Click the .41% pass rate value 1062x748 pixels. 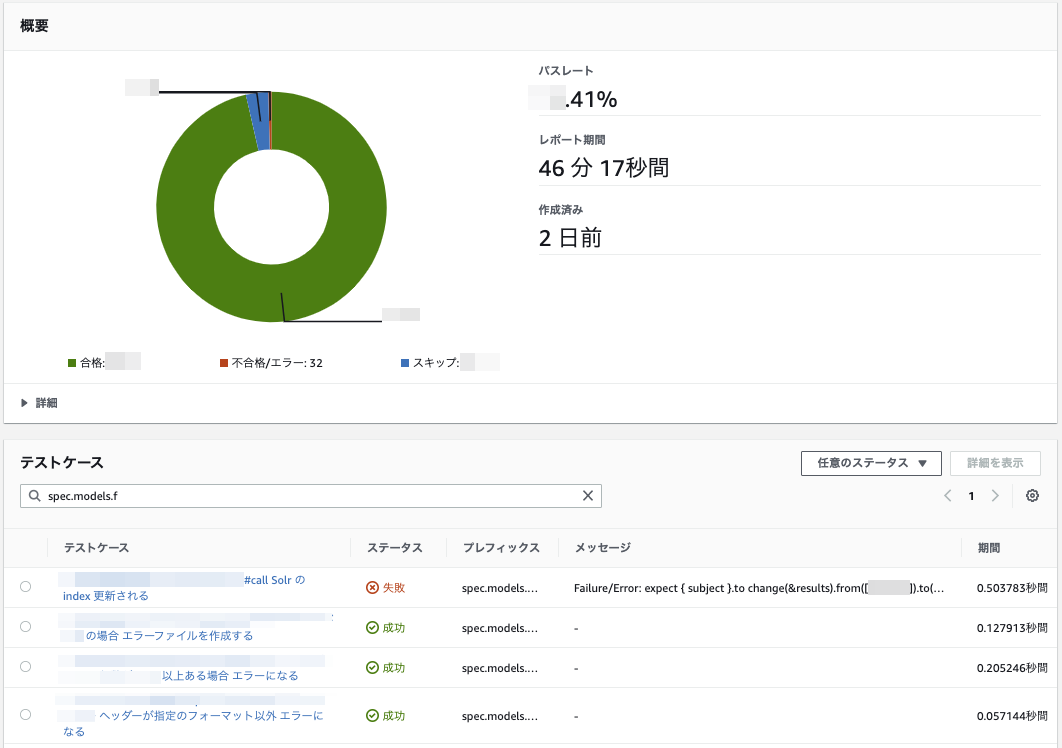pyautogui.click(x=591, y=100)
